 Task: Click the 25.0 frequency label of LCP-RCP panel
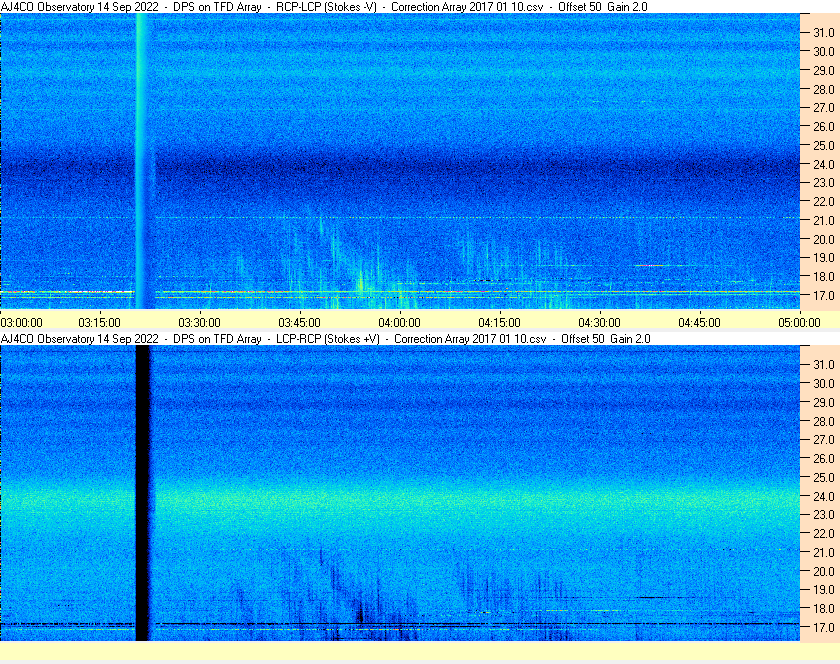(824, 477)
